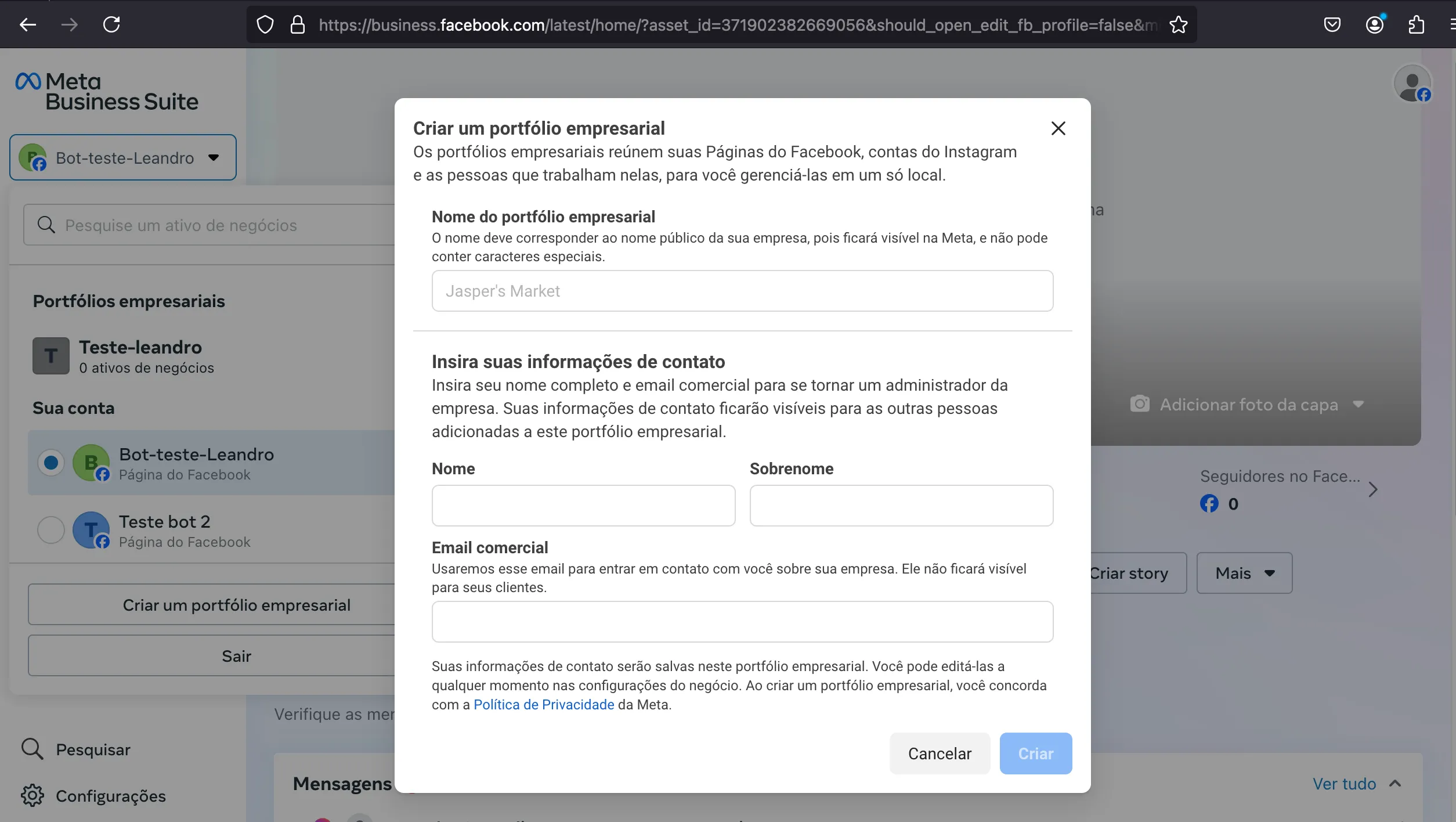Screen dimensions: 1456x822
Task: Click the Teste-leandro portfolio T avatar
Action: [x=51, y=356]
